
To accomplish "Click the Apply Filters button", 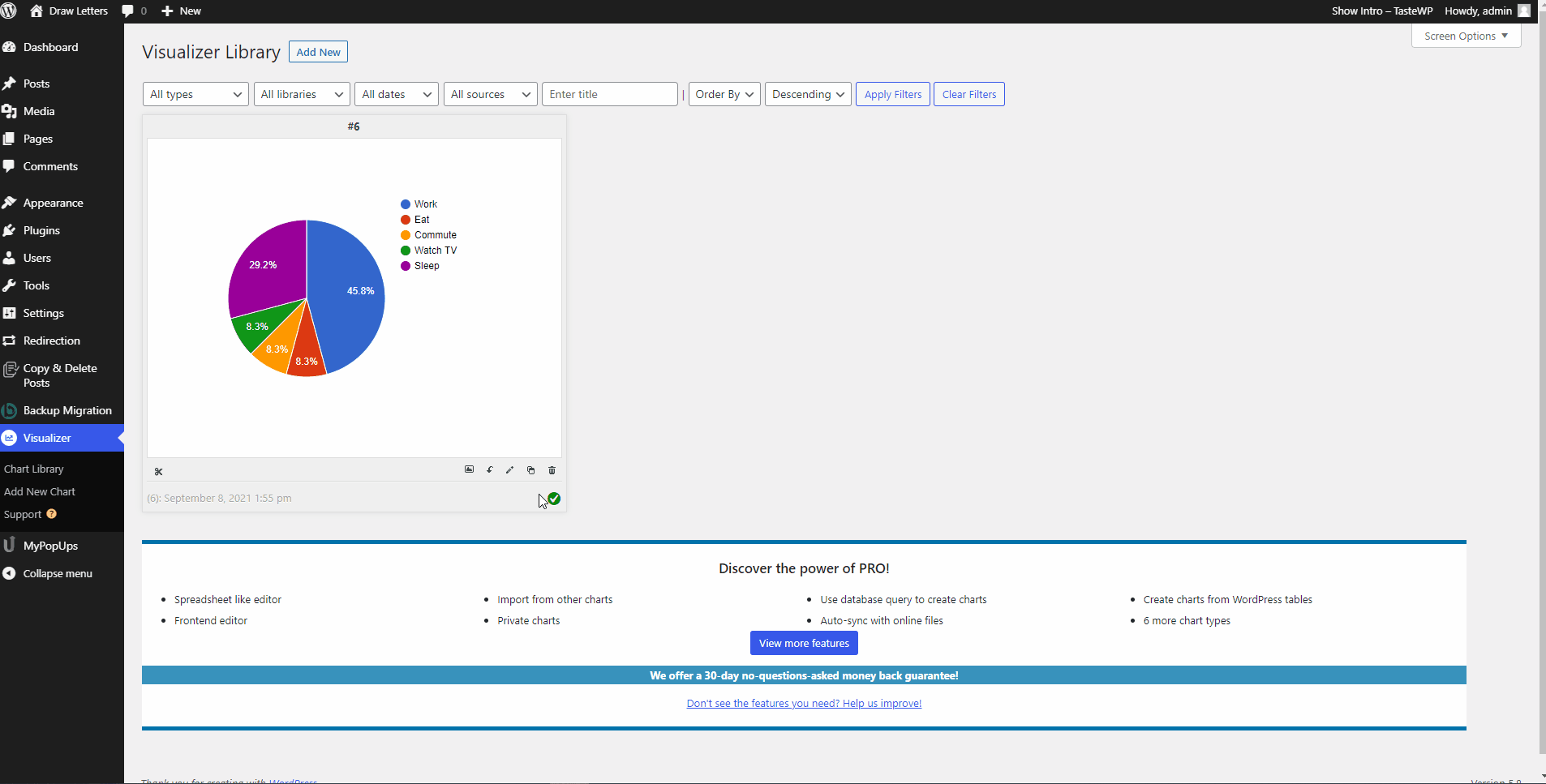I will click(892, 94).
